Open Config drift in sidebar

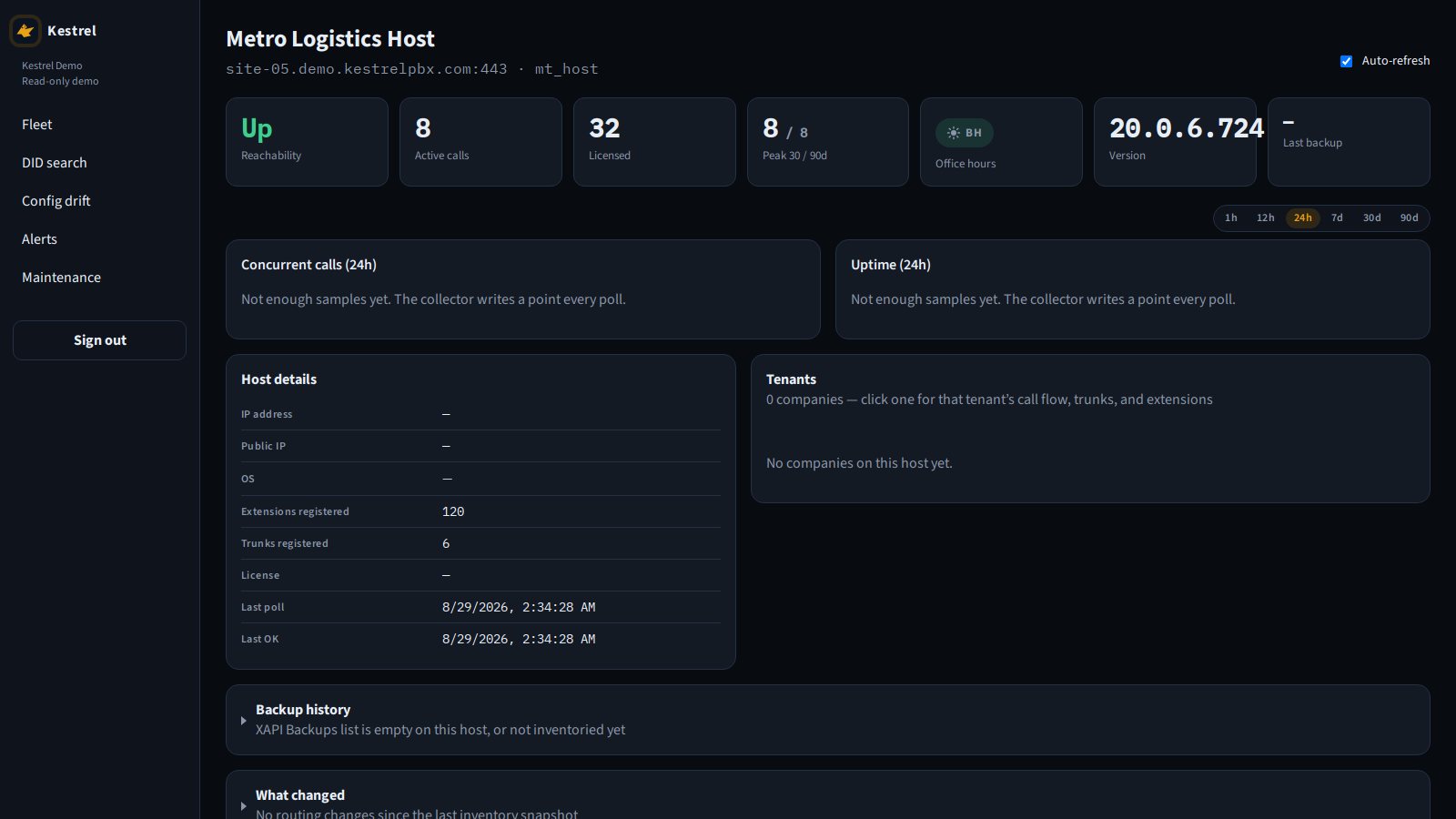tap(99, 201)
